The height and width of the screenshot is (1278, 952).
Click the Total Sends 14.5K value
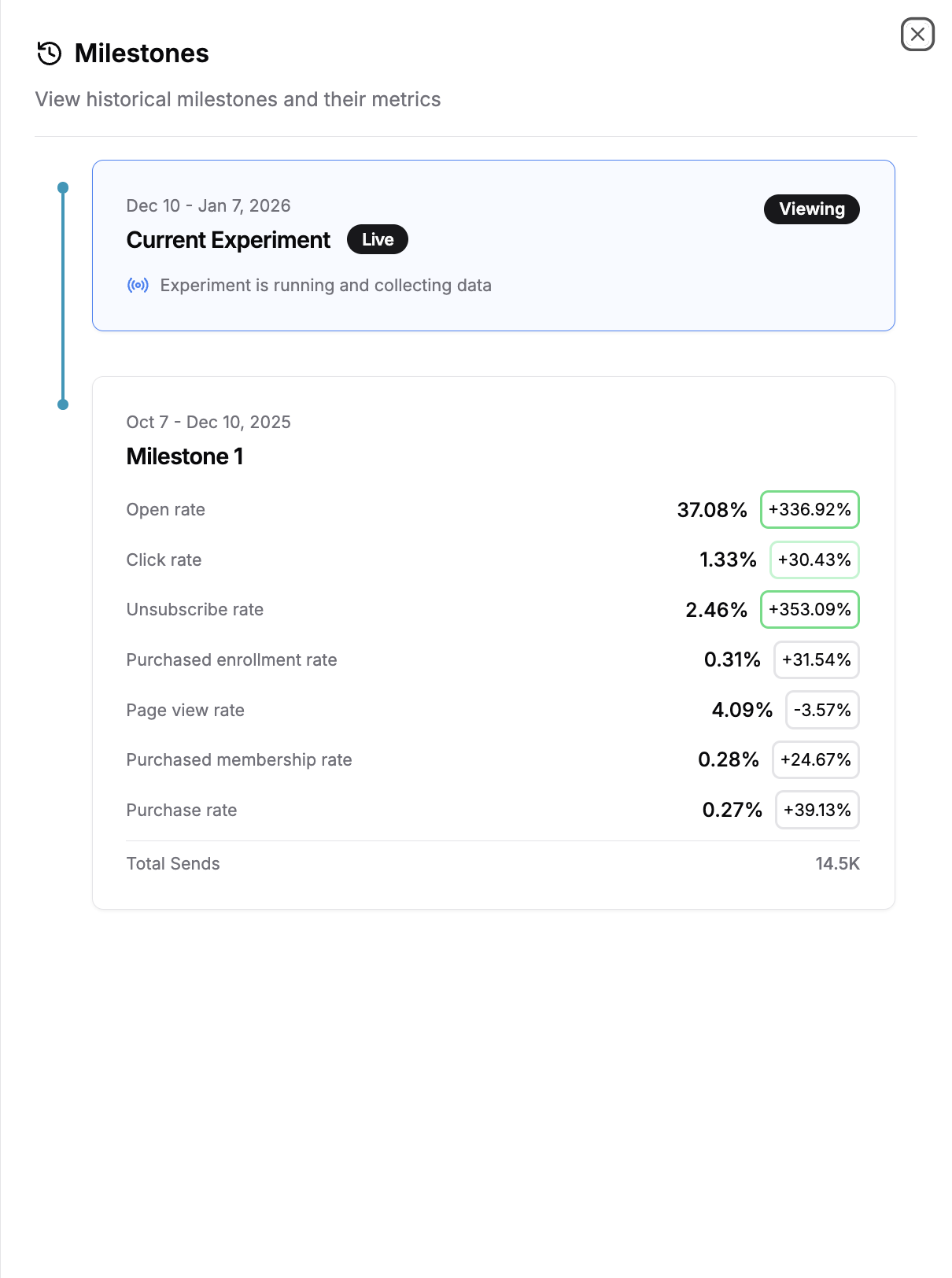[837, 863]
